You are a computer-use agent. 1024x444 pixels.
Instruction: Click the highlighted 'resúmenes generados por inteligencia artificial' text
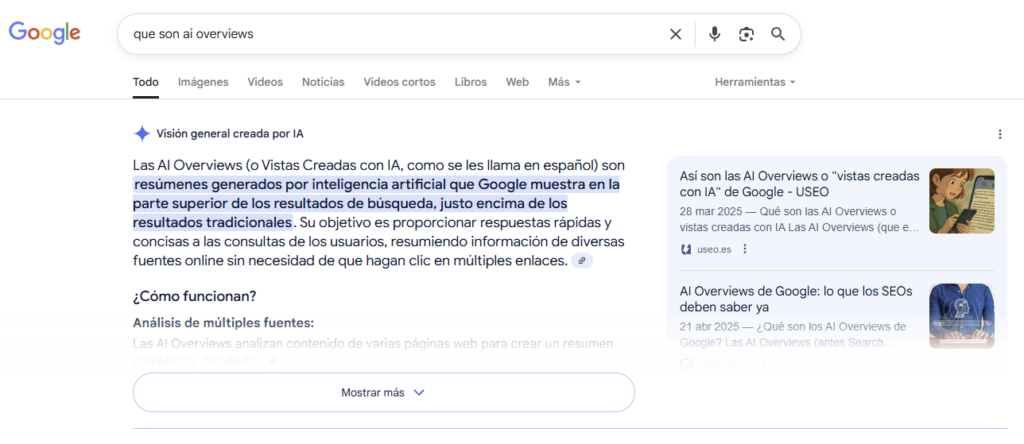click(290, 184)
